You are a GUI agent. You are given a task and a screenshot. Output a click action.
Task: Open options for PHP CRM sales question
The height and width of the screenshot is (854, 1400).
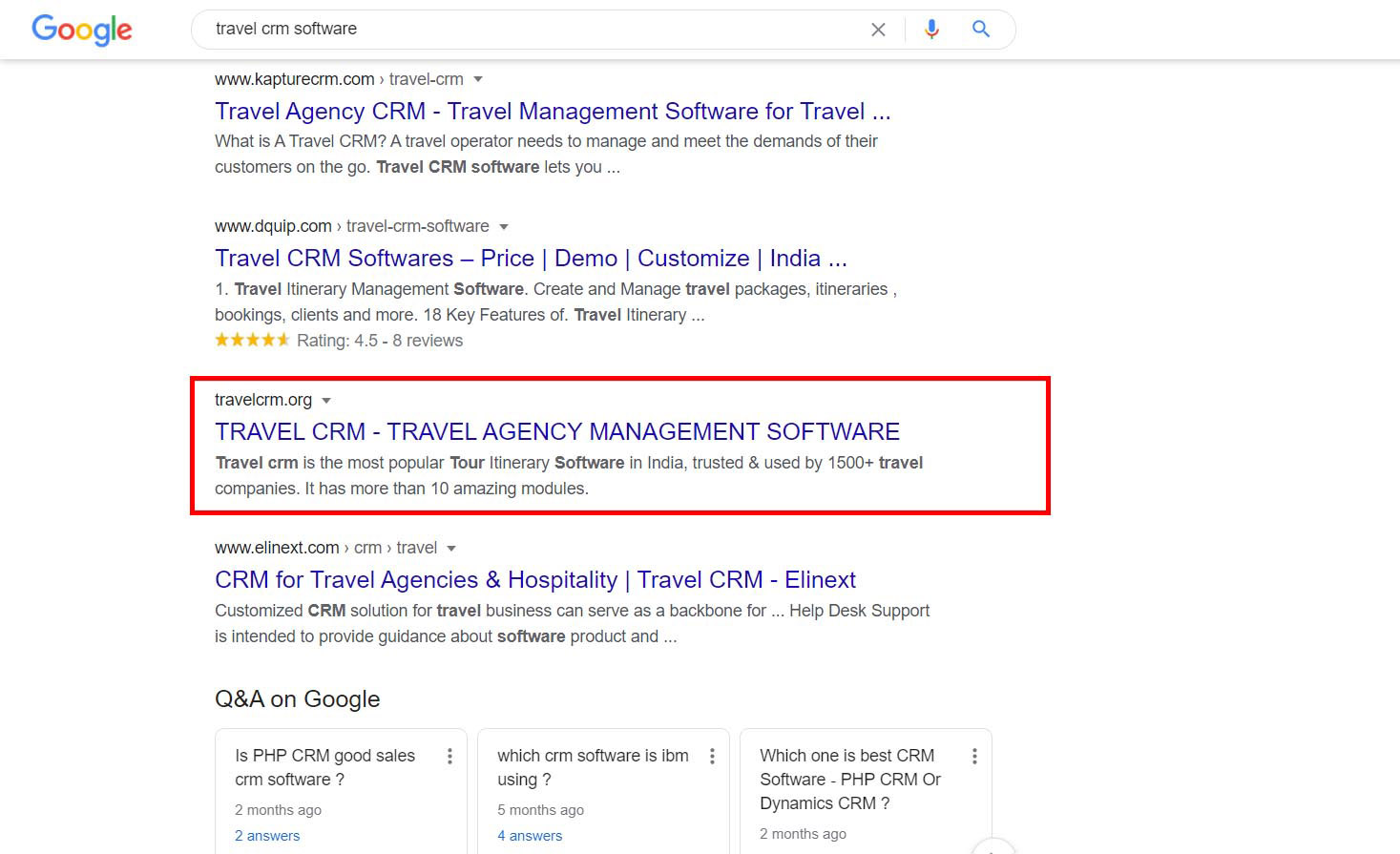tap(449, 757)
